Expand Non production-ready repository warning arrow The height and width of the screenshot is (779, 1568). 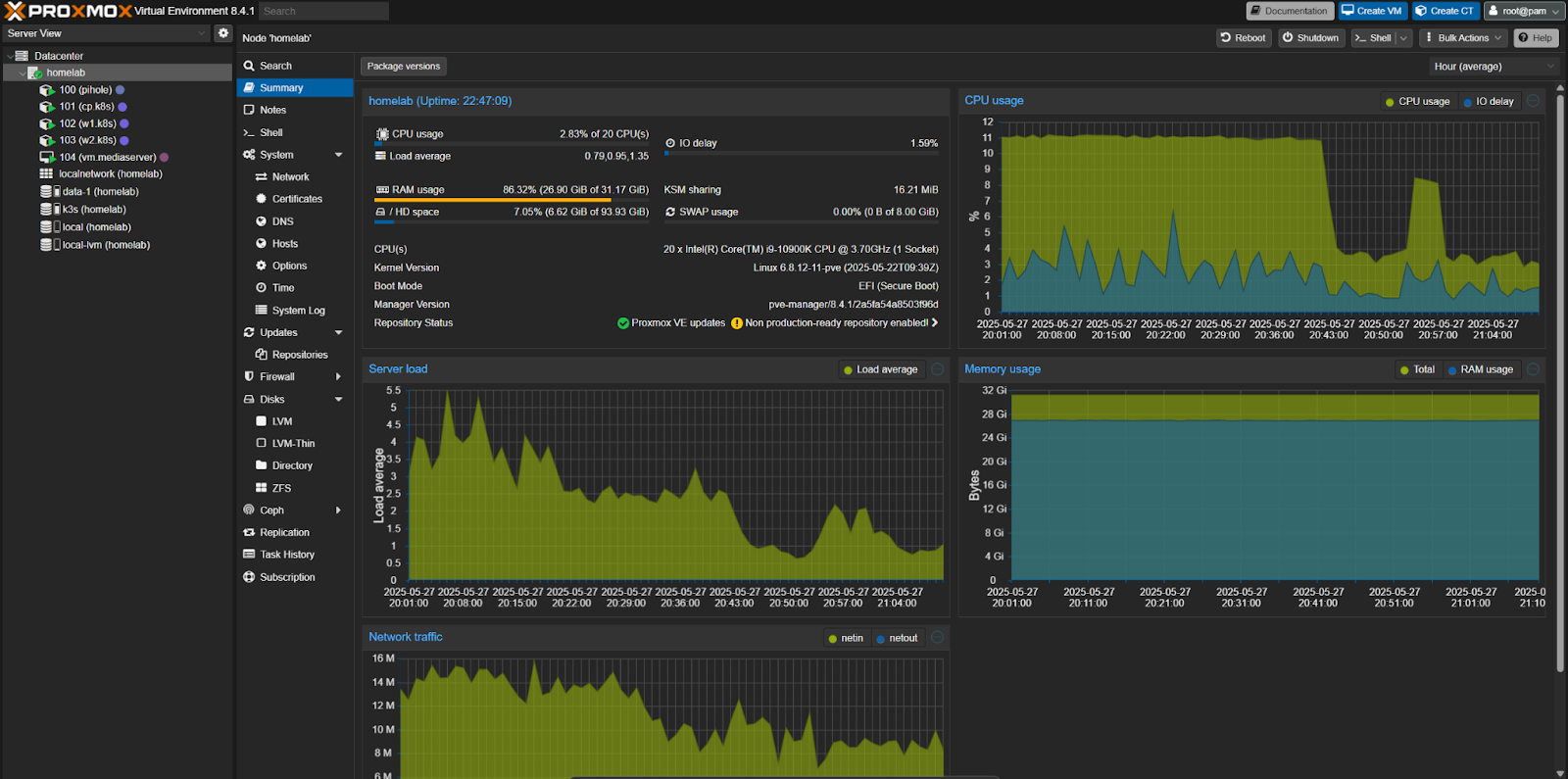pyautogui.click(x=935, y=322)
